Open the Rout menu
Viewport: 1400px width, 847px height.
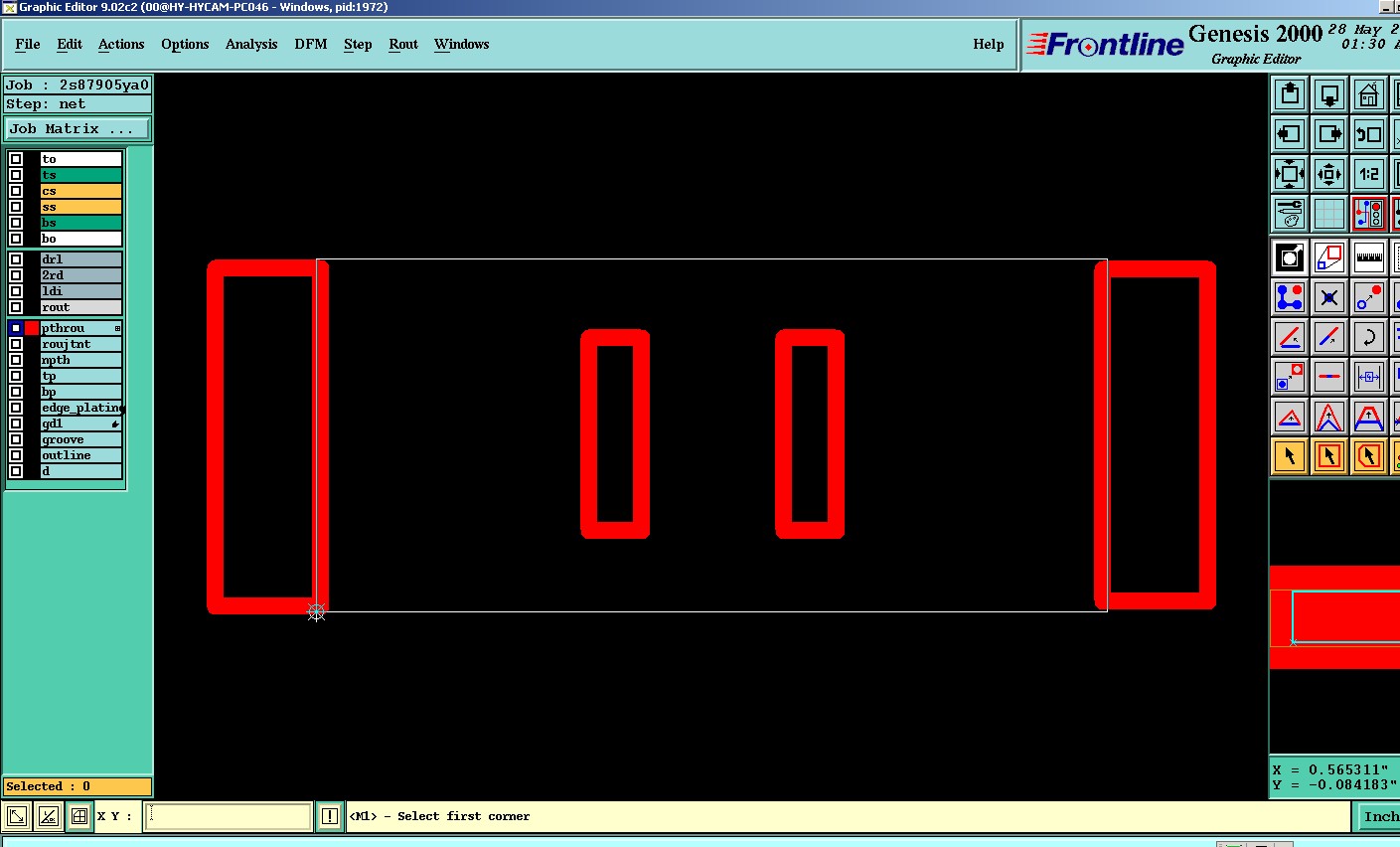(x=403, y=44)
